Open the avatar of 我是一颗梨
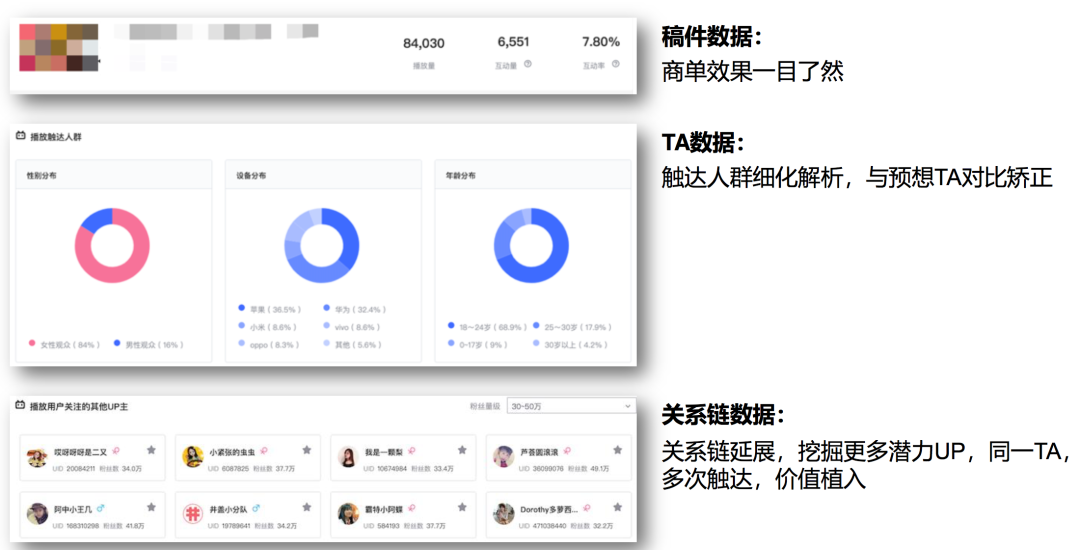 pyautogui.click(x=348, y=457)
